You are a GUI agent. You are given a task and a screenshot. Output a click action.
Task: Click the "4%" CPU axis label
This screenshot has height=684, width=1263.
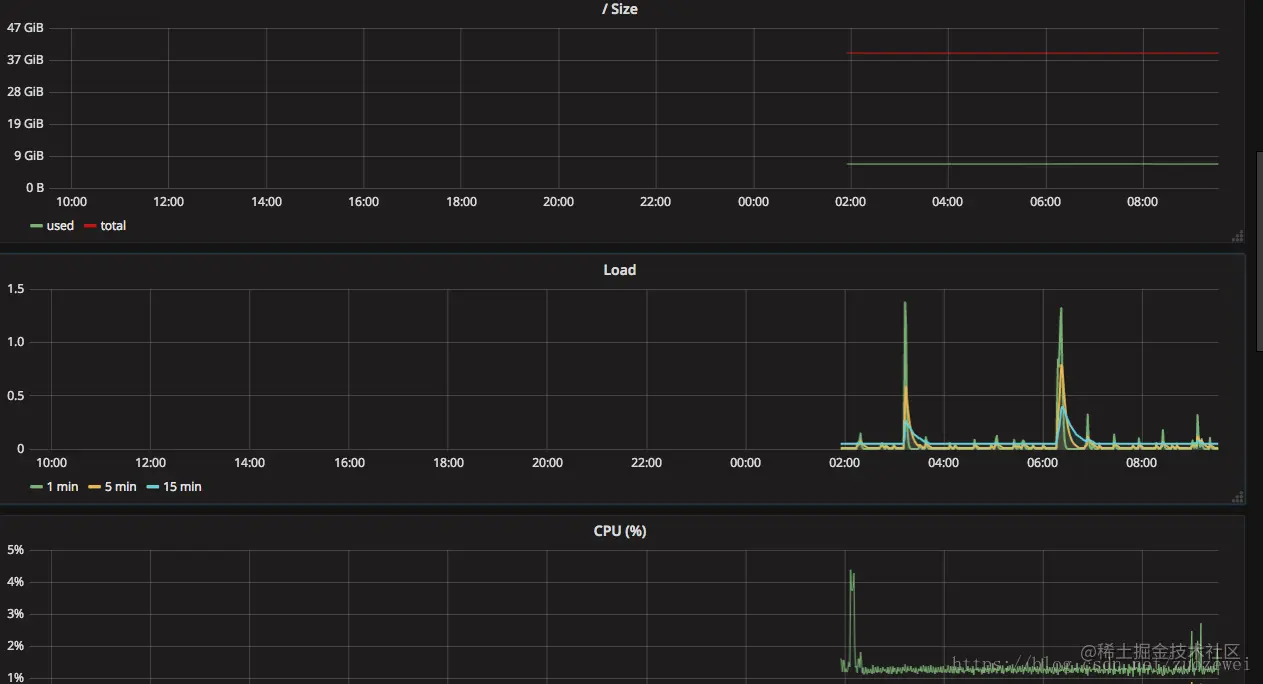click(15, 582)
